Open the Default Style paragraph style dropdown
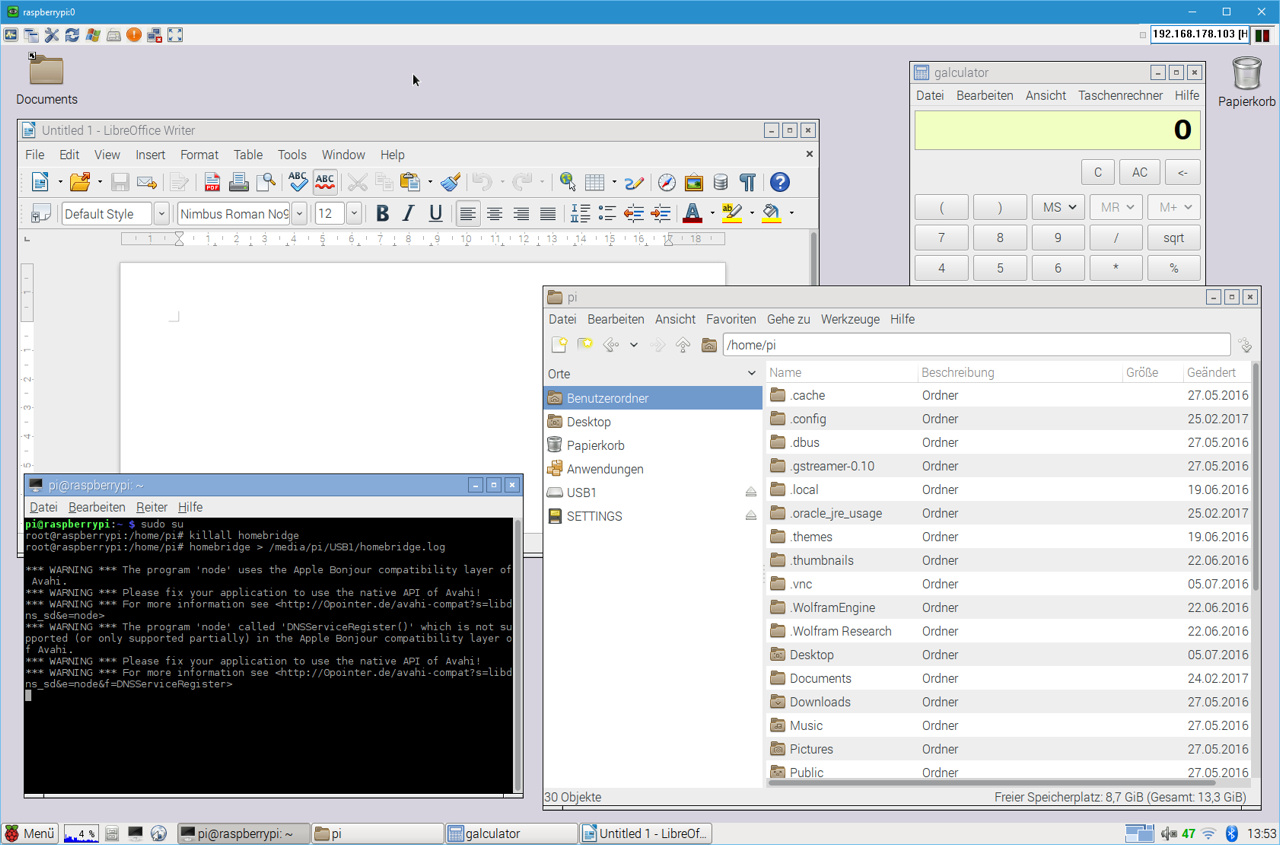Image resolution: width=1280 pixels, height=845 pixels. (161, 213)
